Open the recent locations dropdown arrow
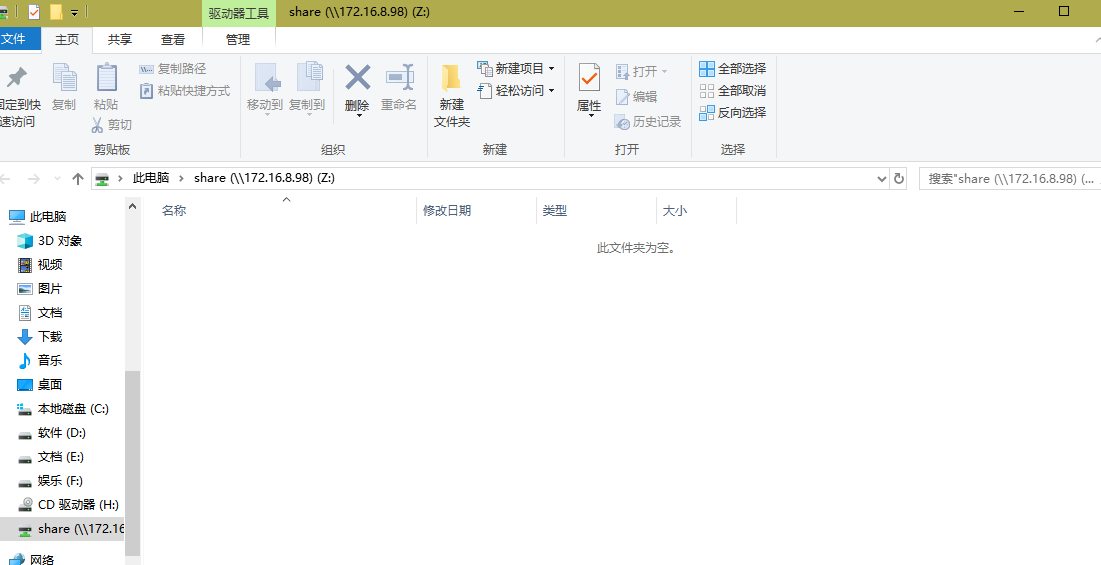 pos(57,179)
